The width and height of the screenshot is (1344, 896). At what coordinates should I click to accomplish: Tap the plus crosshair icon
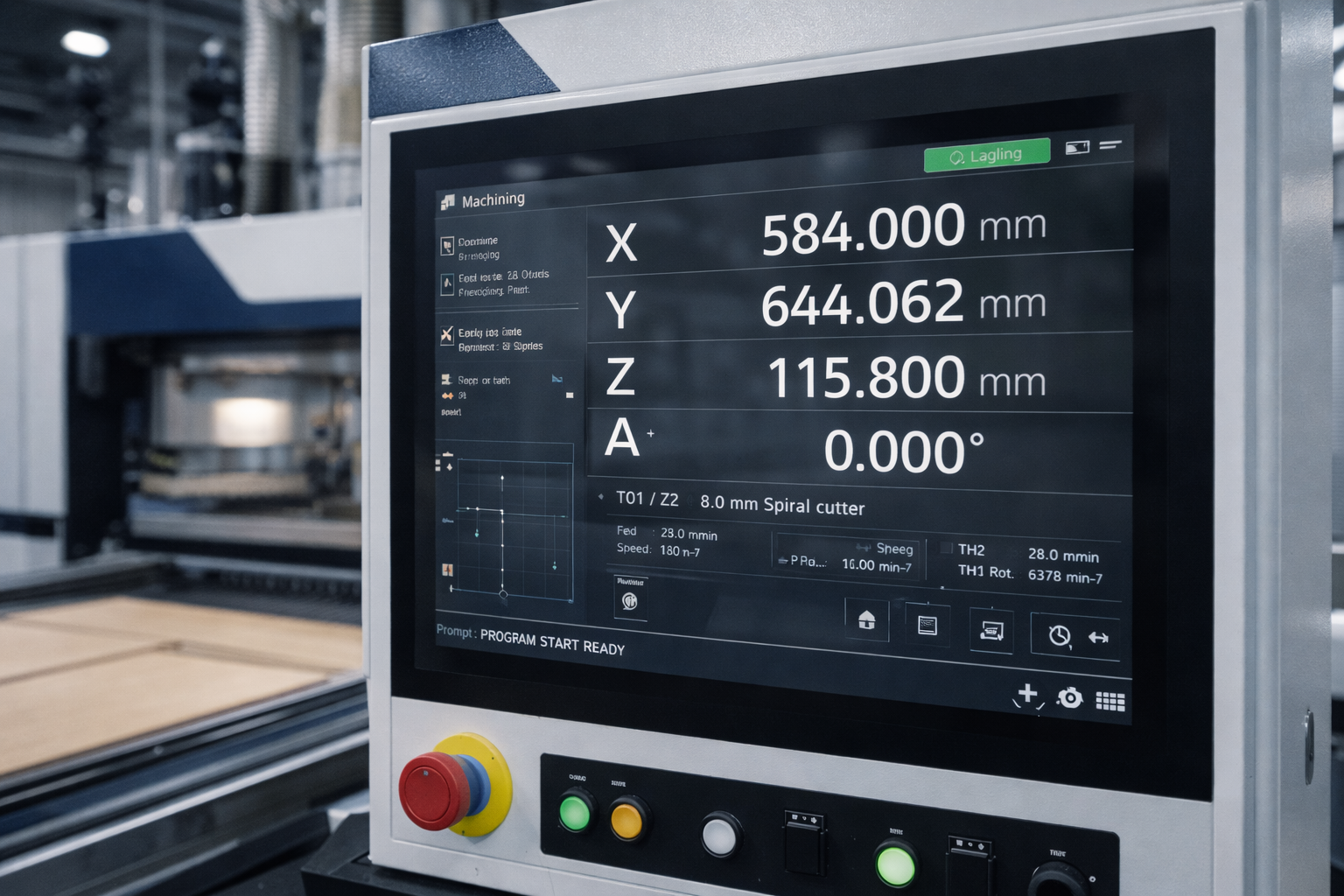[1027, 696]
